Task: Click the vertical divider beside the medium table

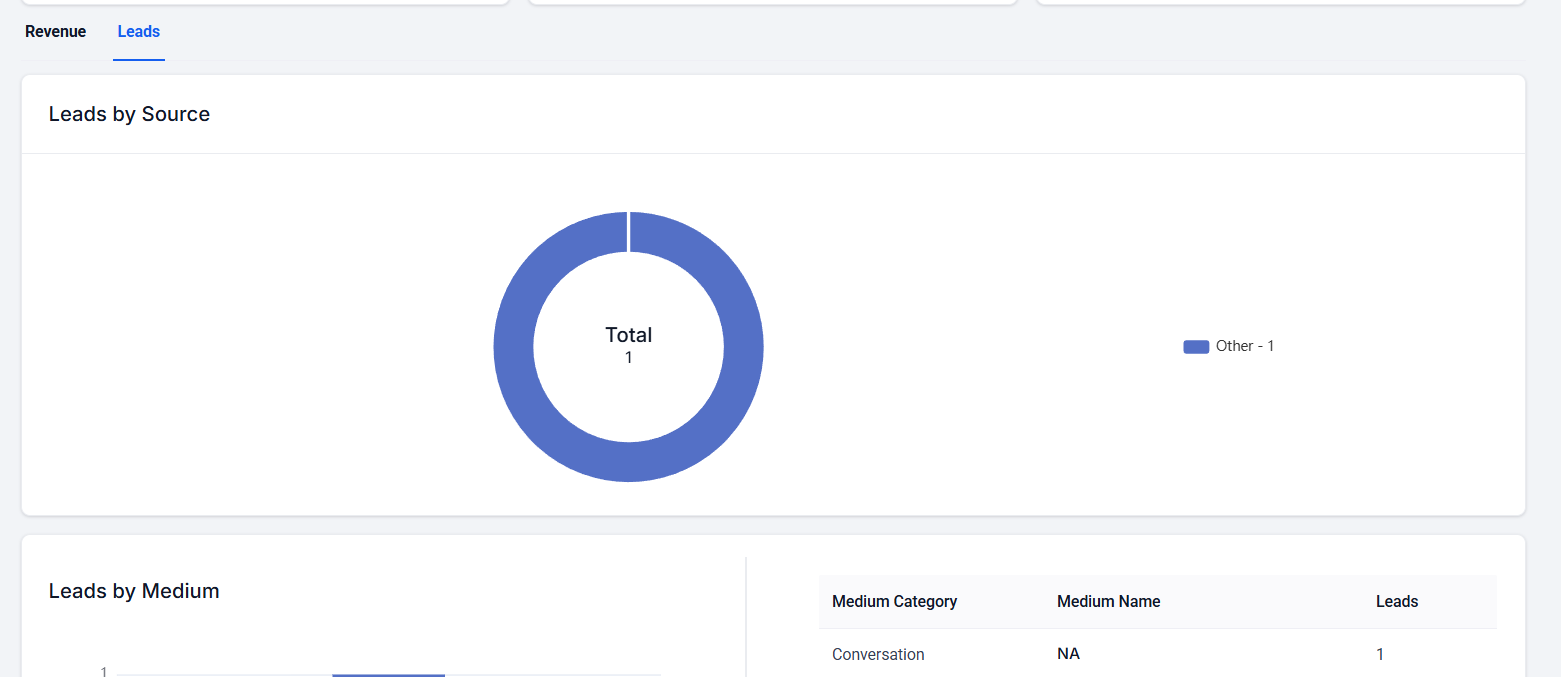Action: [x=746, y=615]
